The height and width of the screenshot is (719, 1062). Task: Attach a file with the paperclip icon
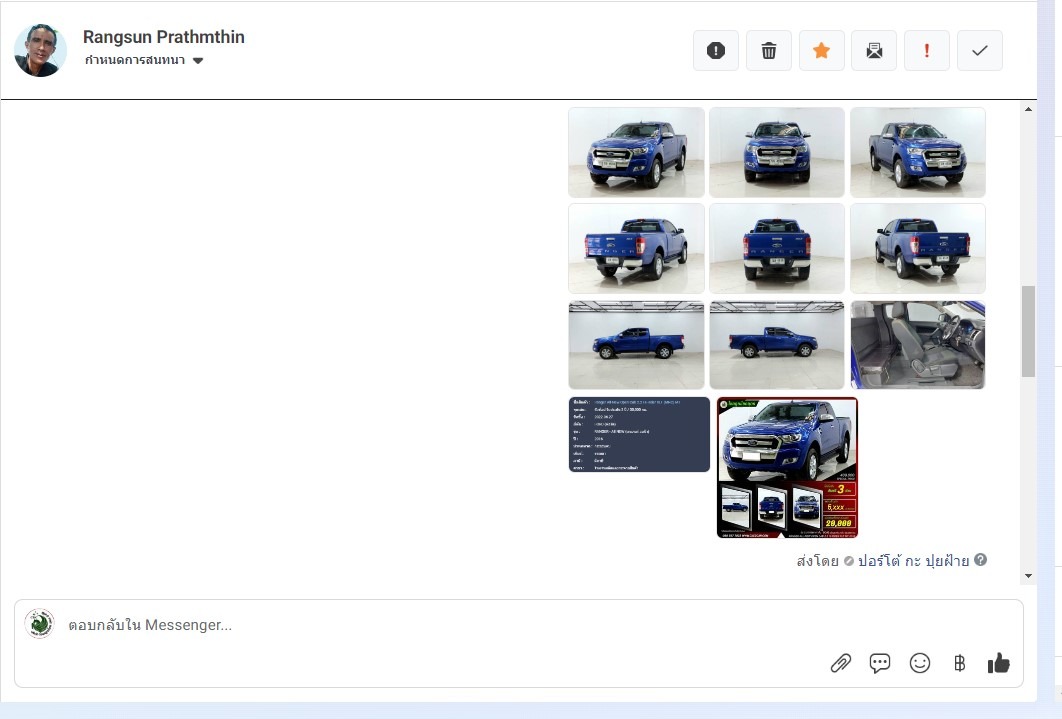[x=841, y=663]
